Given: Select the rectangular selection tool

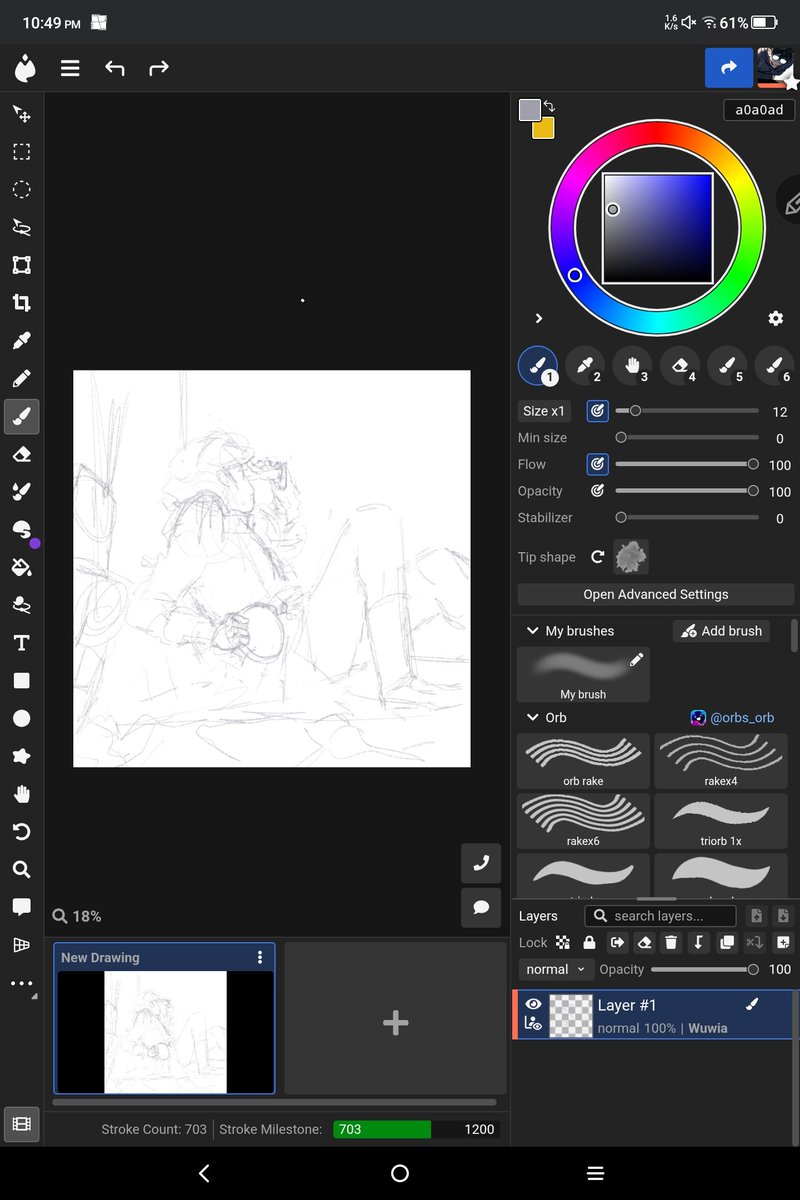Looking at the screenshot, I should [22, 151].
